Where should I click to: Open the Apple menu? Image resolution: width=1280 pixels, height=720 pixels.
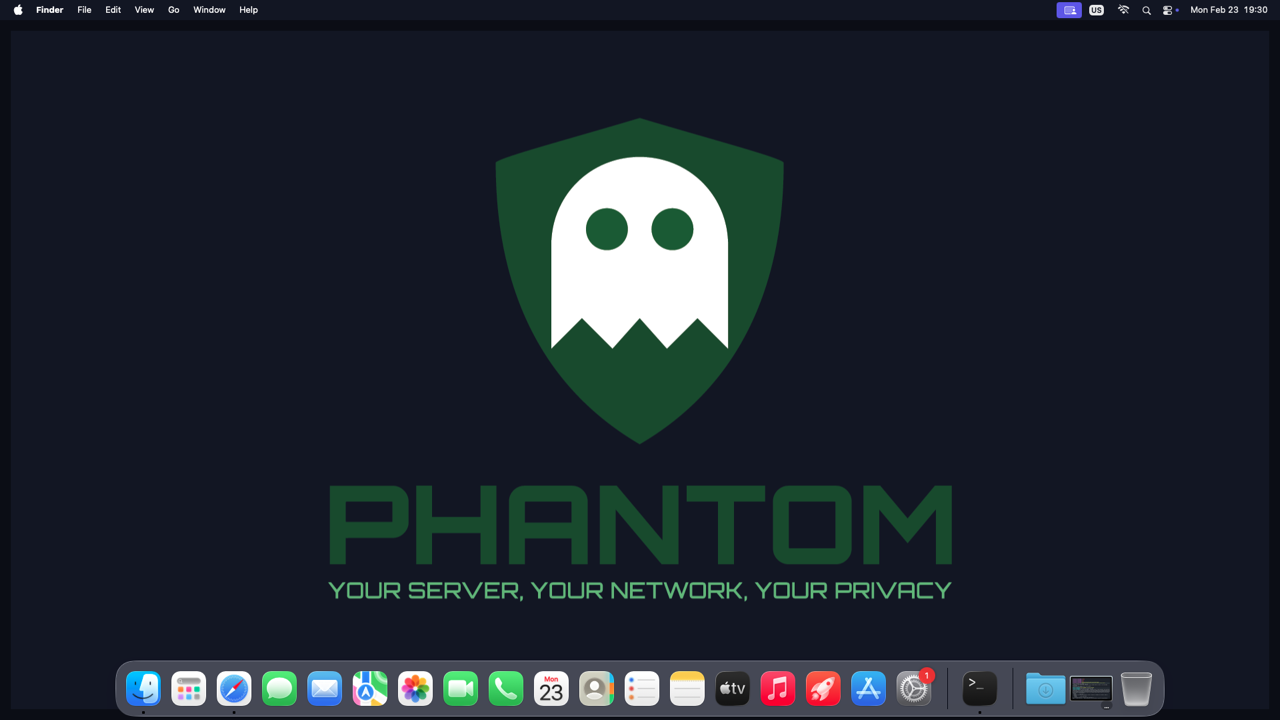[18, 10]
